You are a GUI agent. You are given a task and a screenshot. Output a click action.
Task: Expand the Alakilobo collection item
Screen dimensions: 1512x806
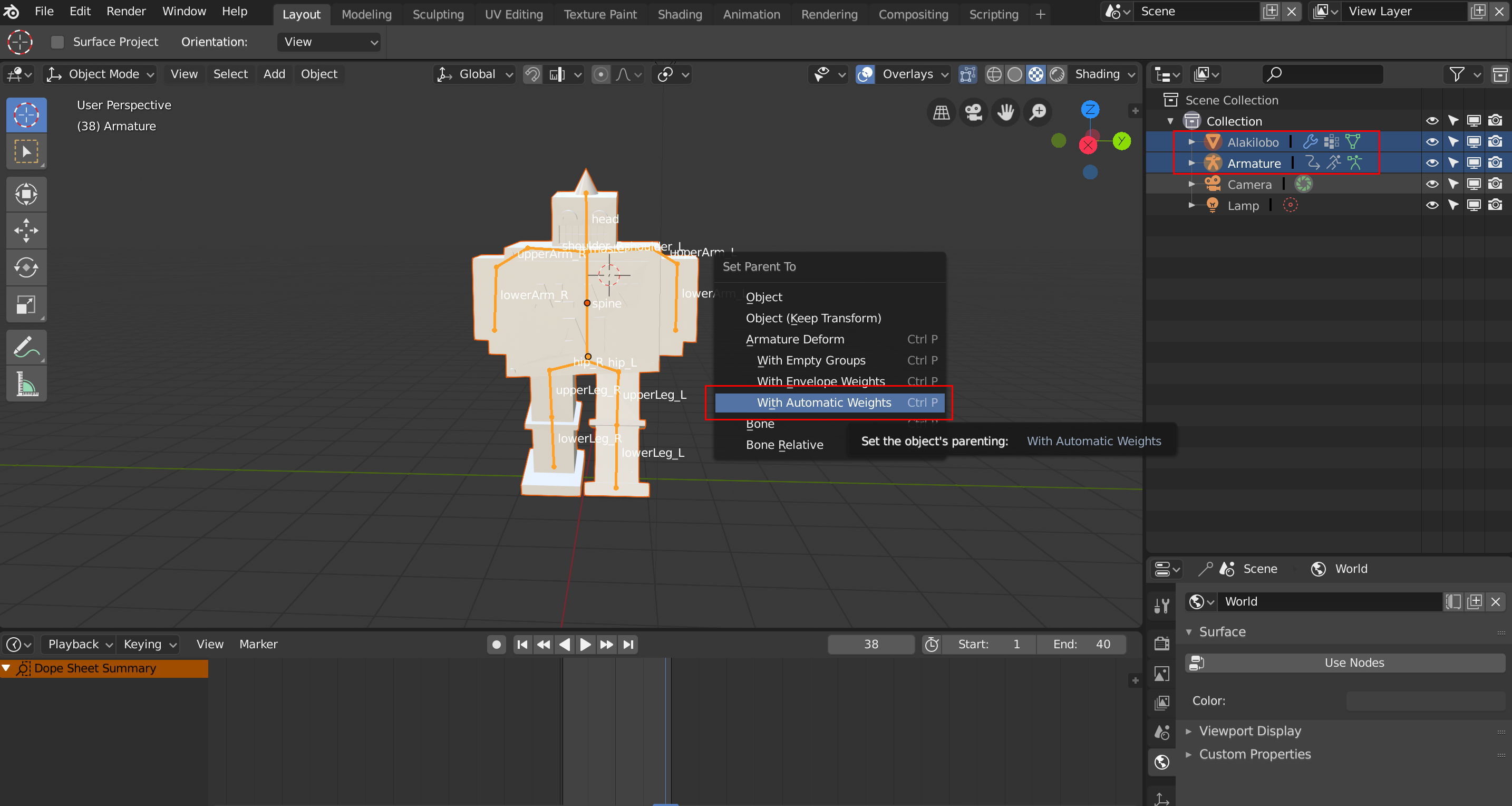coord(1190,141)
